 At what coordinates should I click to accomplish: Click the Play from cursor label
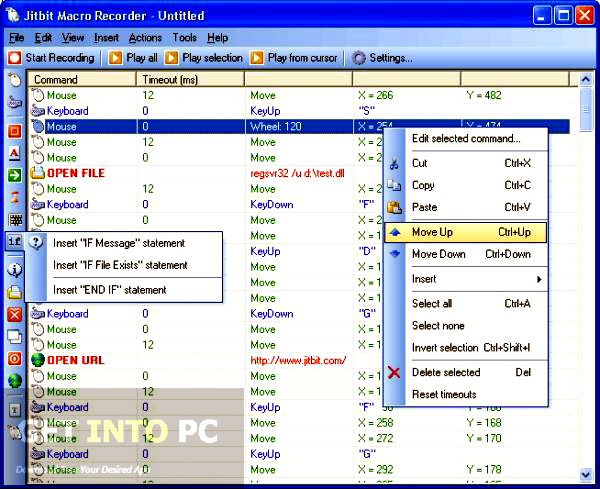tap(303, 58)
